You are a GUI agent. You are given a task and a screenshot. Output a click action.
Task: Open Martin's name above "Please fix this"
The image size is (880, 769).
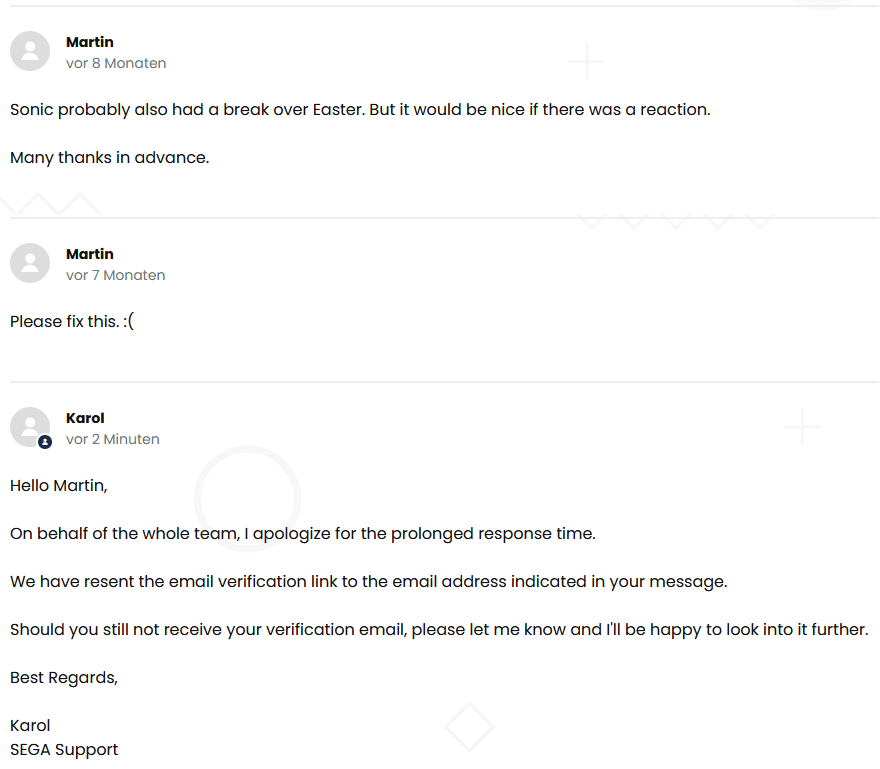[x=90, y=254]
